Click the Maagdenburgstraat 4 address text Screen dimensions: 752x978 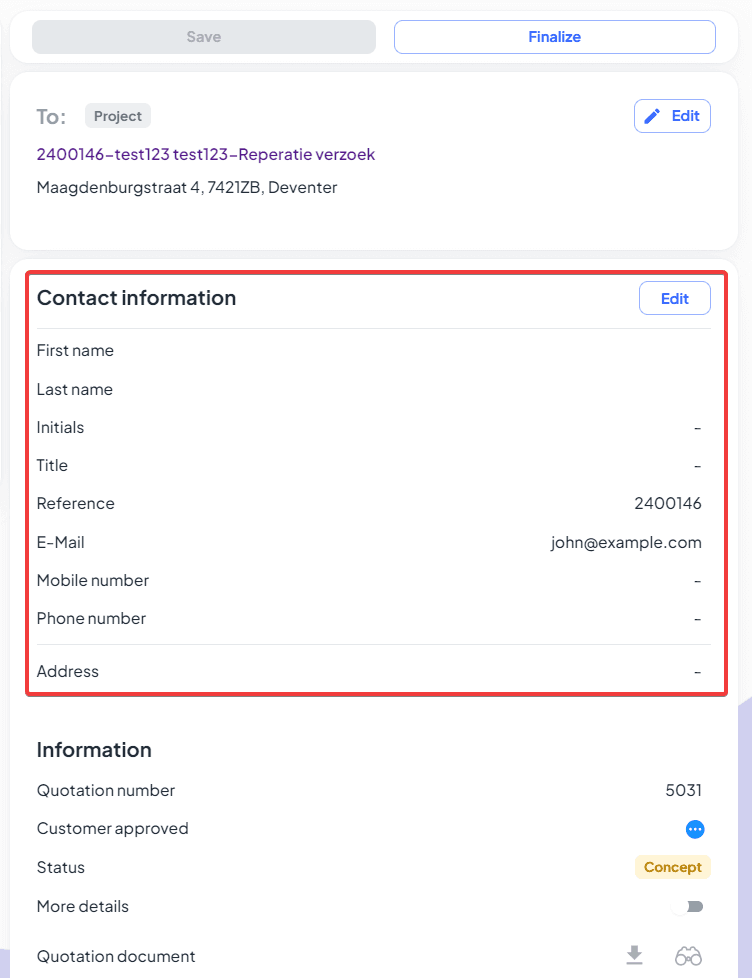tap(187, 187)
